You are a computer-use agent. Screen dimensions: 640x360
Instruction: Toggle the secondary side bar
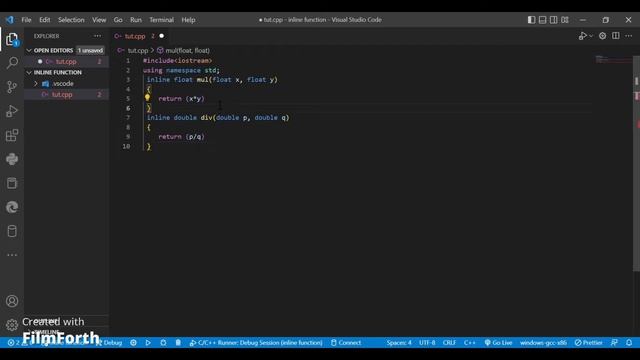pos(553,20)
